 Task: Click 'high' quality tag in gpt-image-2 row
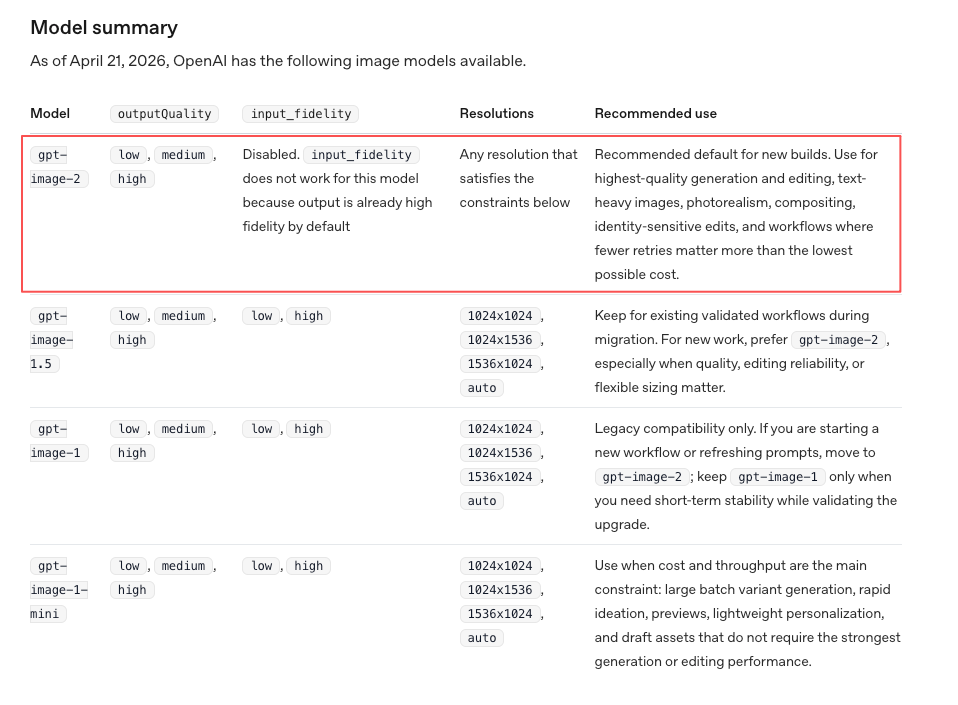coord(132,179)
